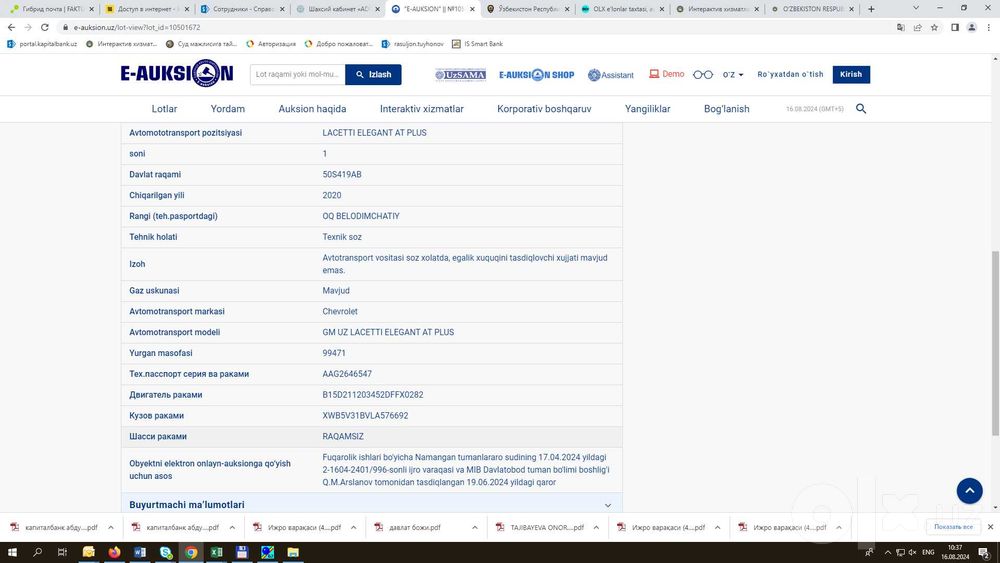Open the Assistant icon link

pos(610,75)
